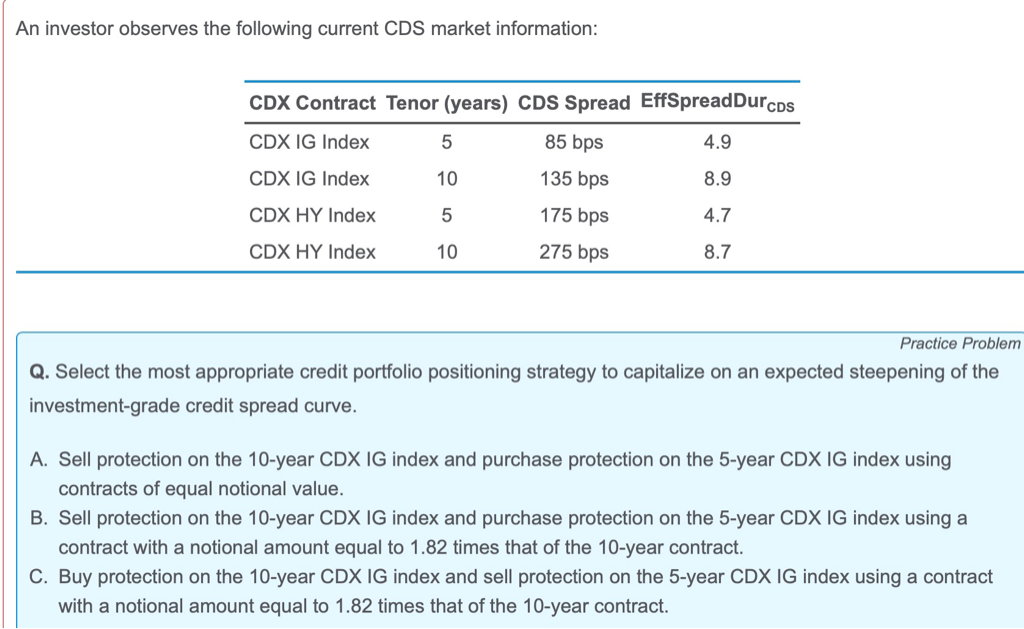Click the CDS Spread column header
Screen dimensions: 1024x629
(574, 103)
